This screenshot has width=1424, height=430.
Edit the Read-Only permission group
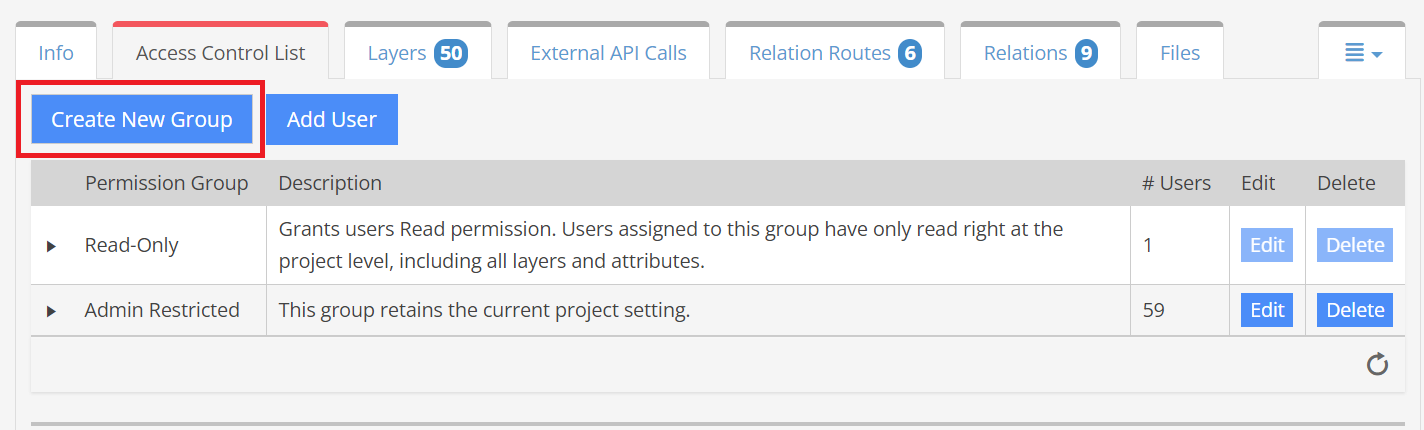click(1267, 245)
